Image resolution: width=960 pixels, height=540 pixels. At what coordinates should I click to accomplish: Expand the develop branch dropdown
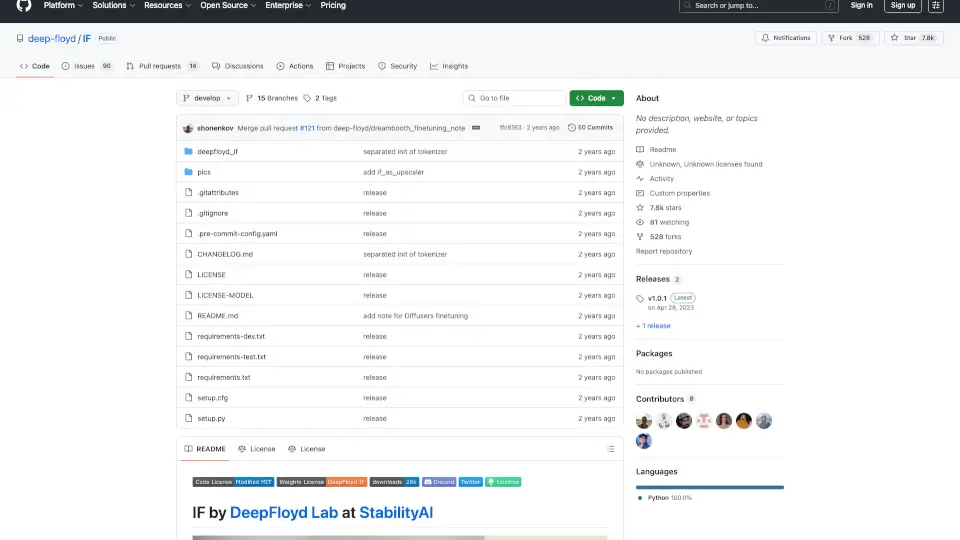[x=208, y=98]
